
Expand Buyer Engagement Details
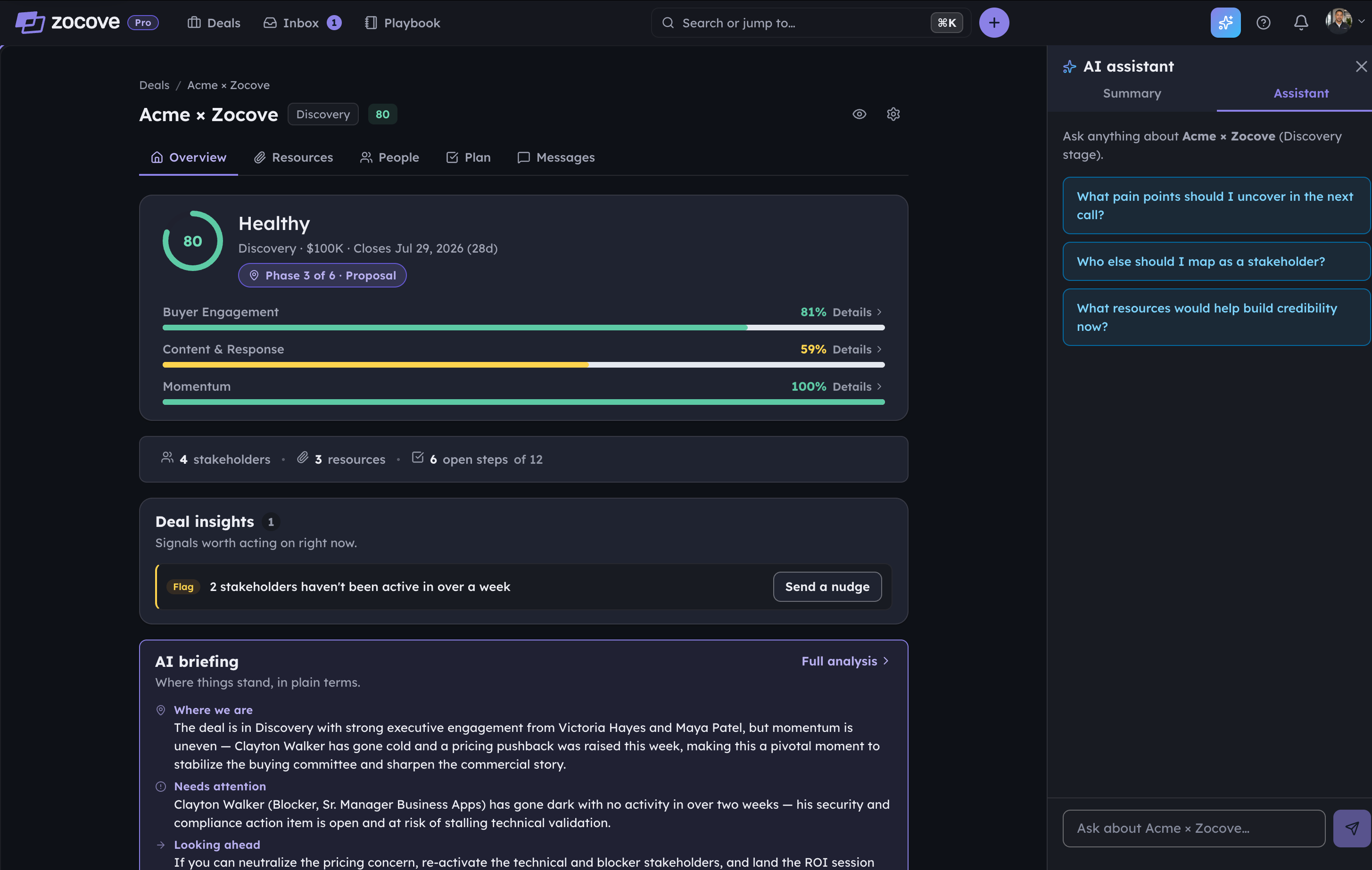pyautogui.click(x=857, y=312)
